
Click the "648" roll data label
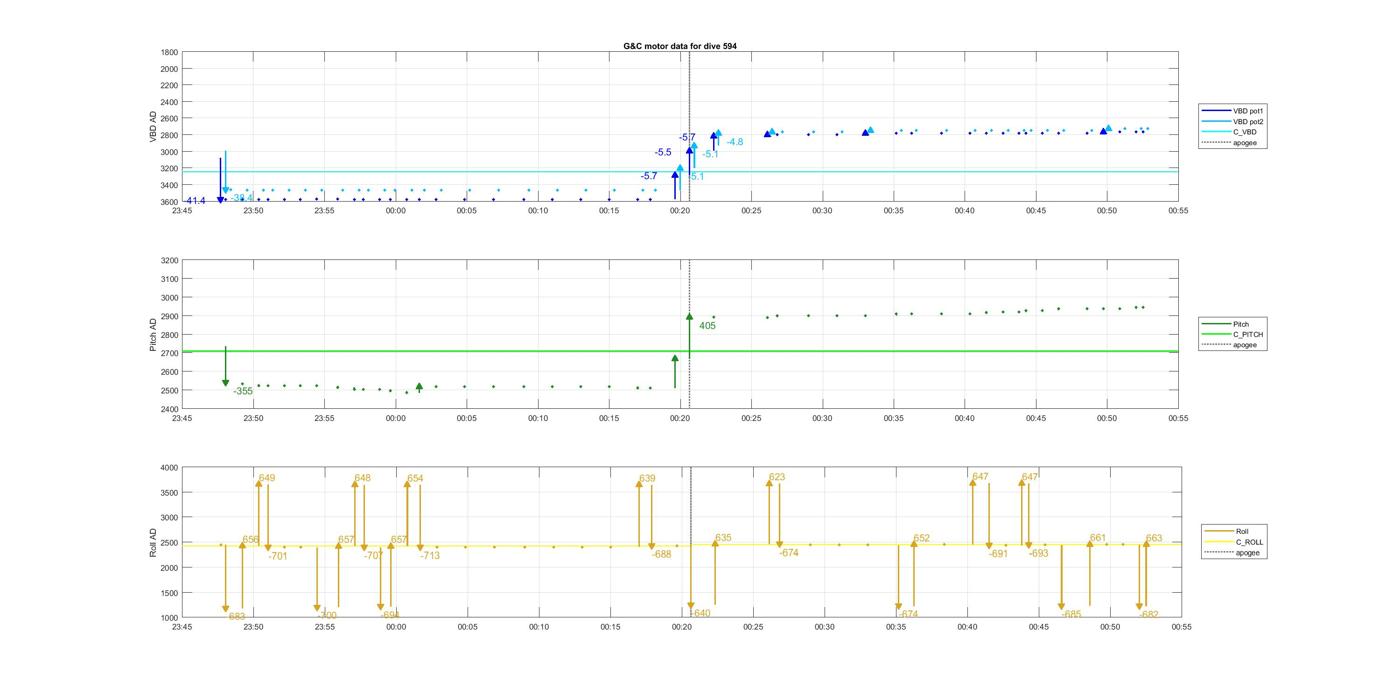(362, 477)
